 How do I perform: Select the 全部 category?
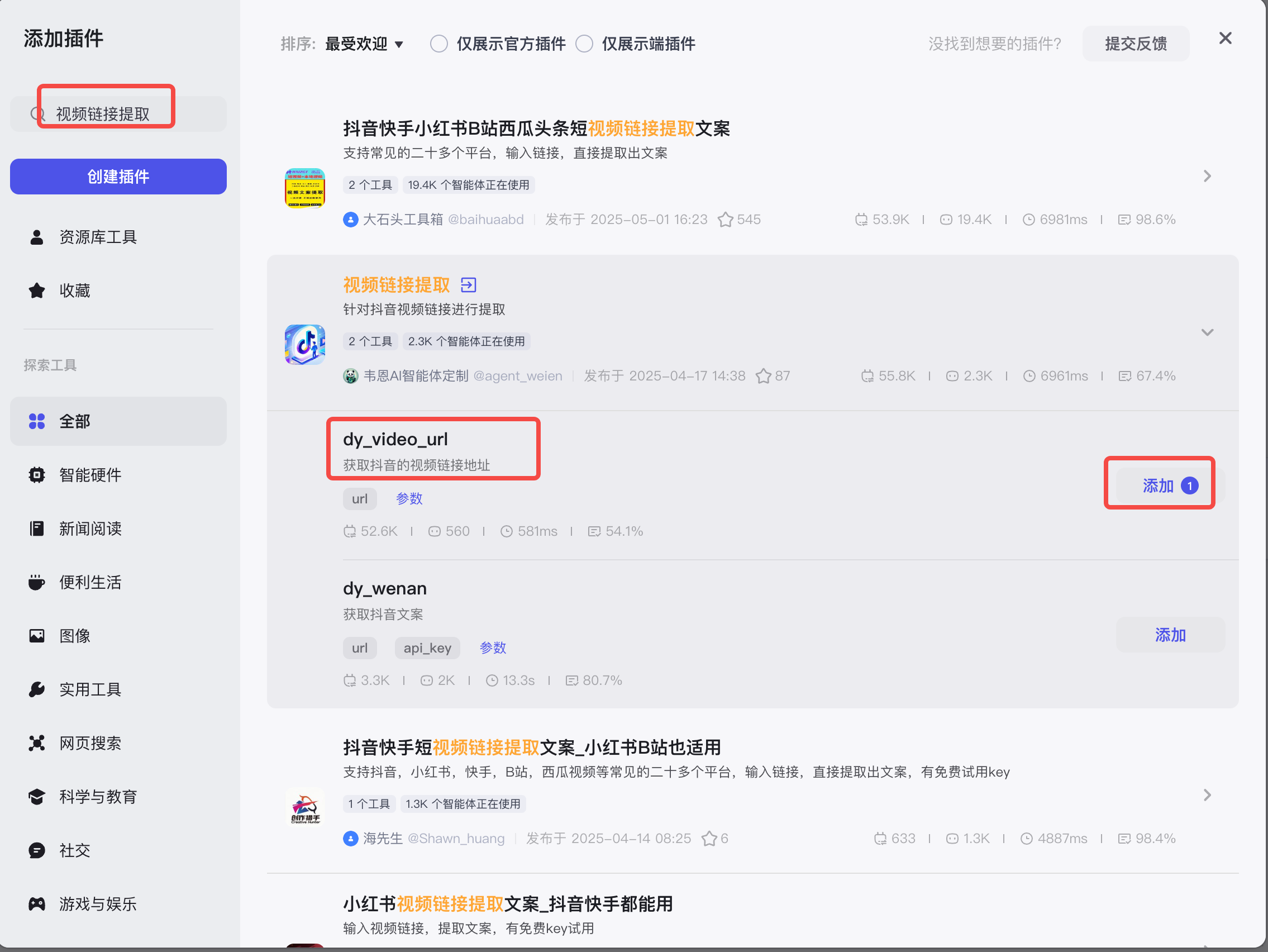click(118, 421)
